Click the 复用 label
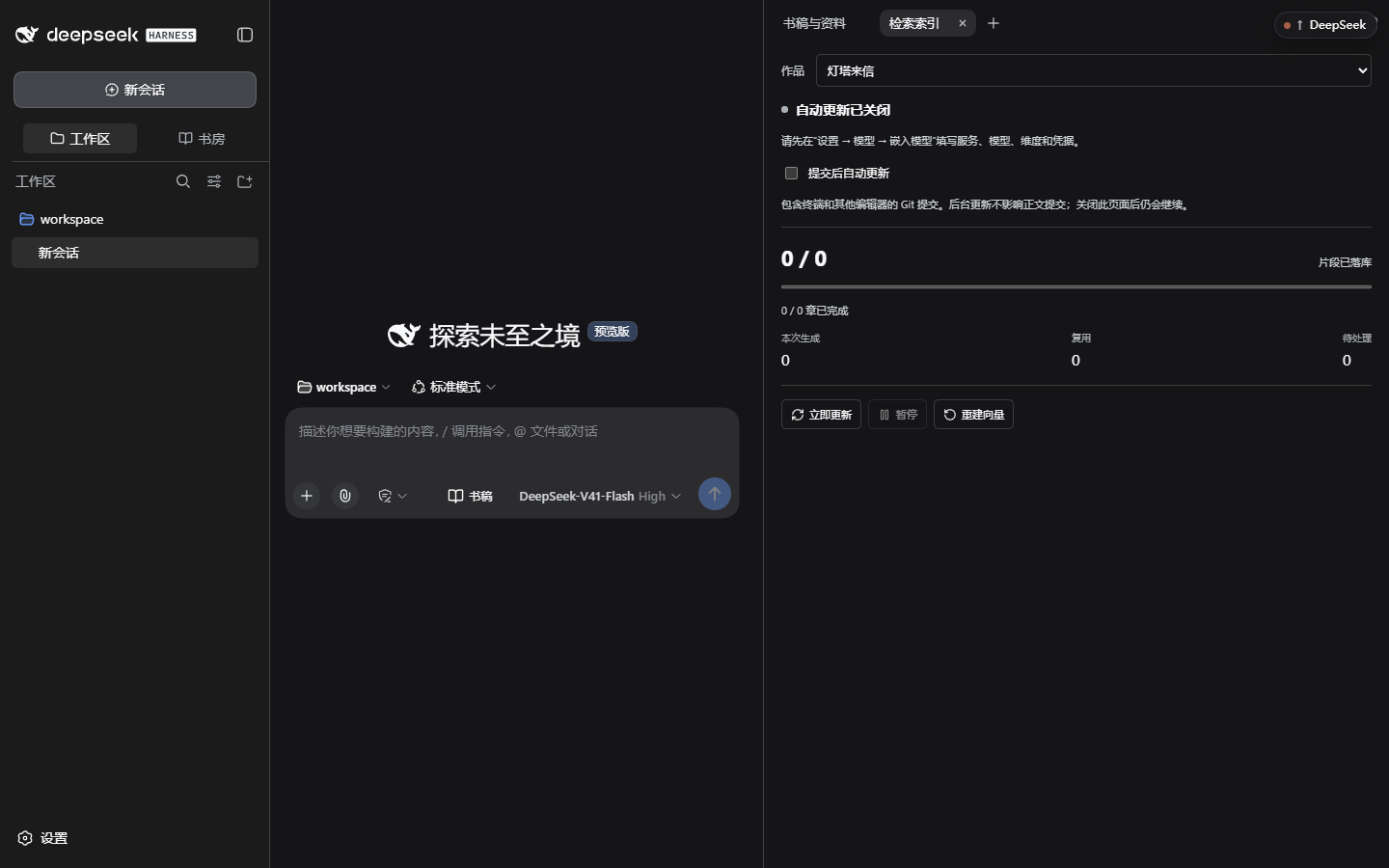Viewport: 1389px width, 868px height. pos(1081,339)
